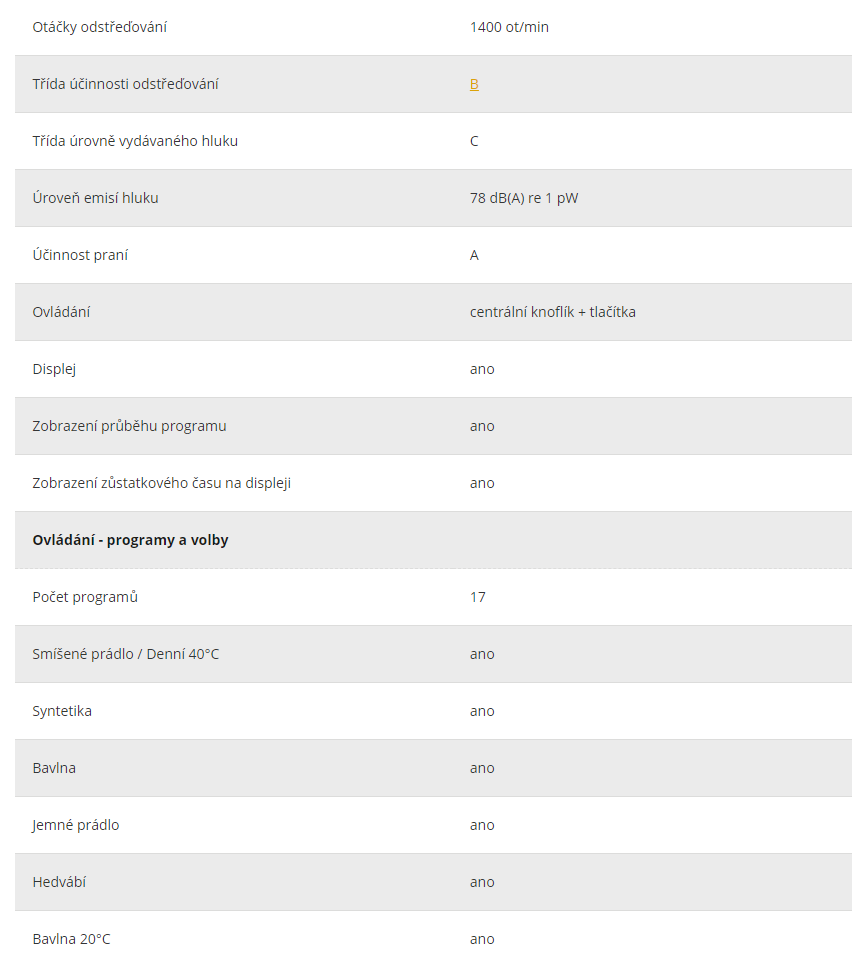Click the 'Třída úrovně vydávaného hluku' label
868x963 pixels.
pyautogui.click(x=135, y=141)
